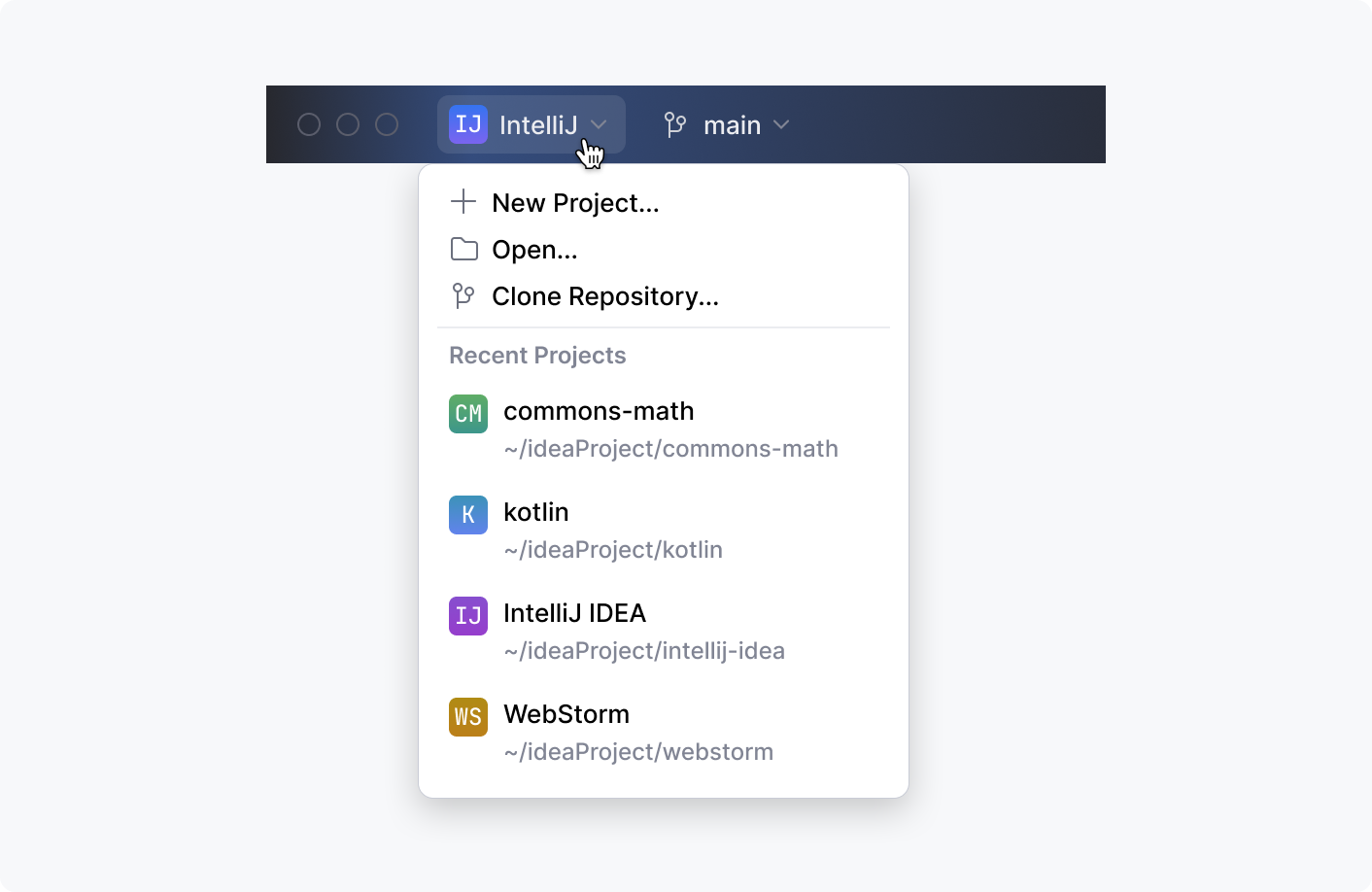Click the plus icon beside New Project
1372x892 pixels.
tap(463, 202)
